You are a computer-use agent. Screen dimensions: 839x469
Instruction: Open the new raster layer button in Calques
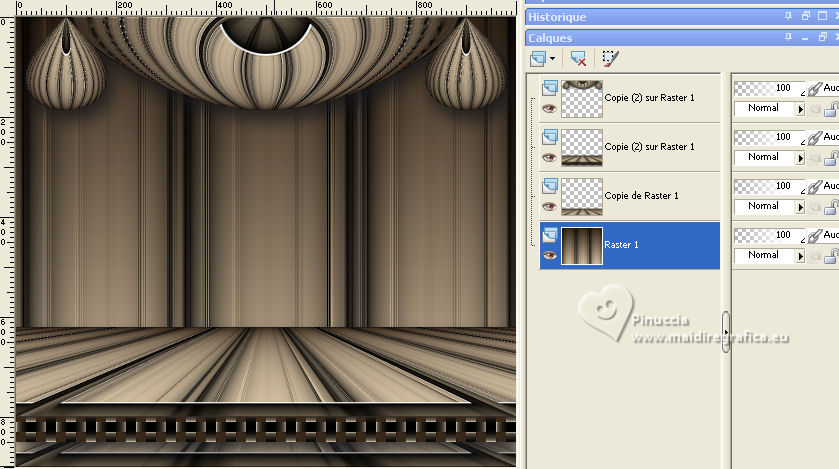tap(538, 58)
